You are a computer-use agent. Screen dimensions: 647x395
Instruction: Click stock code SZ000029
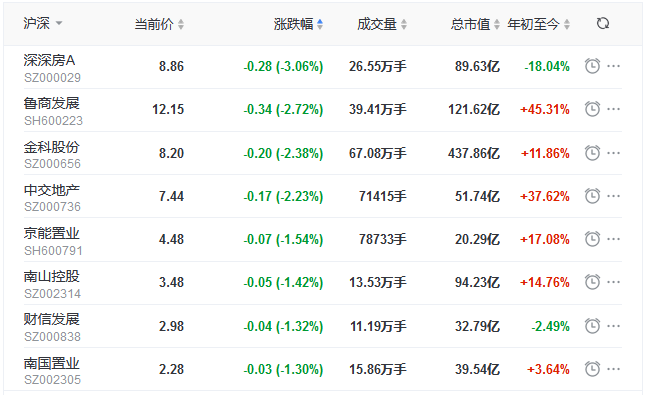[52, 78]
